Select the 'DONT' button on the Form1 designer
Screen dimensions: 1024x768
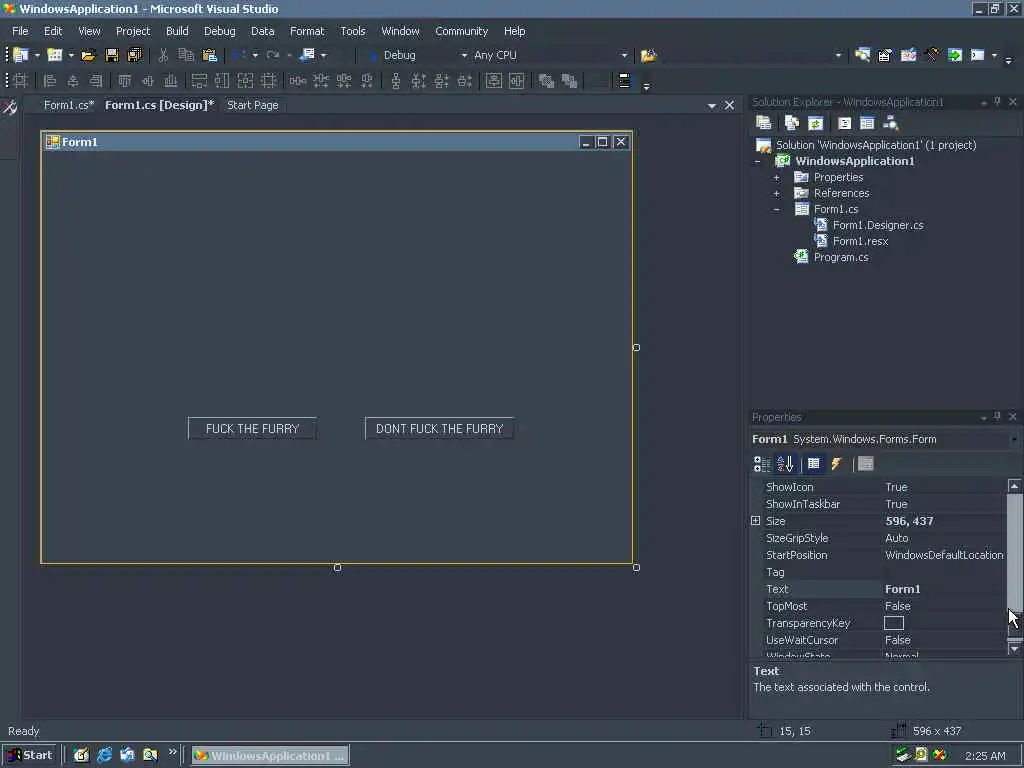click(440, 428)
